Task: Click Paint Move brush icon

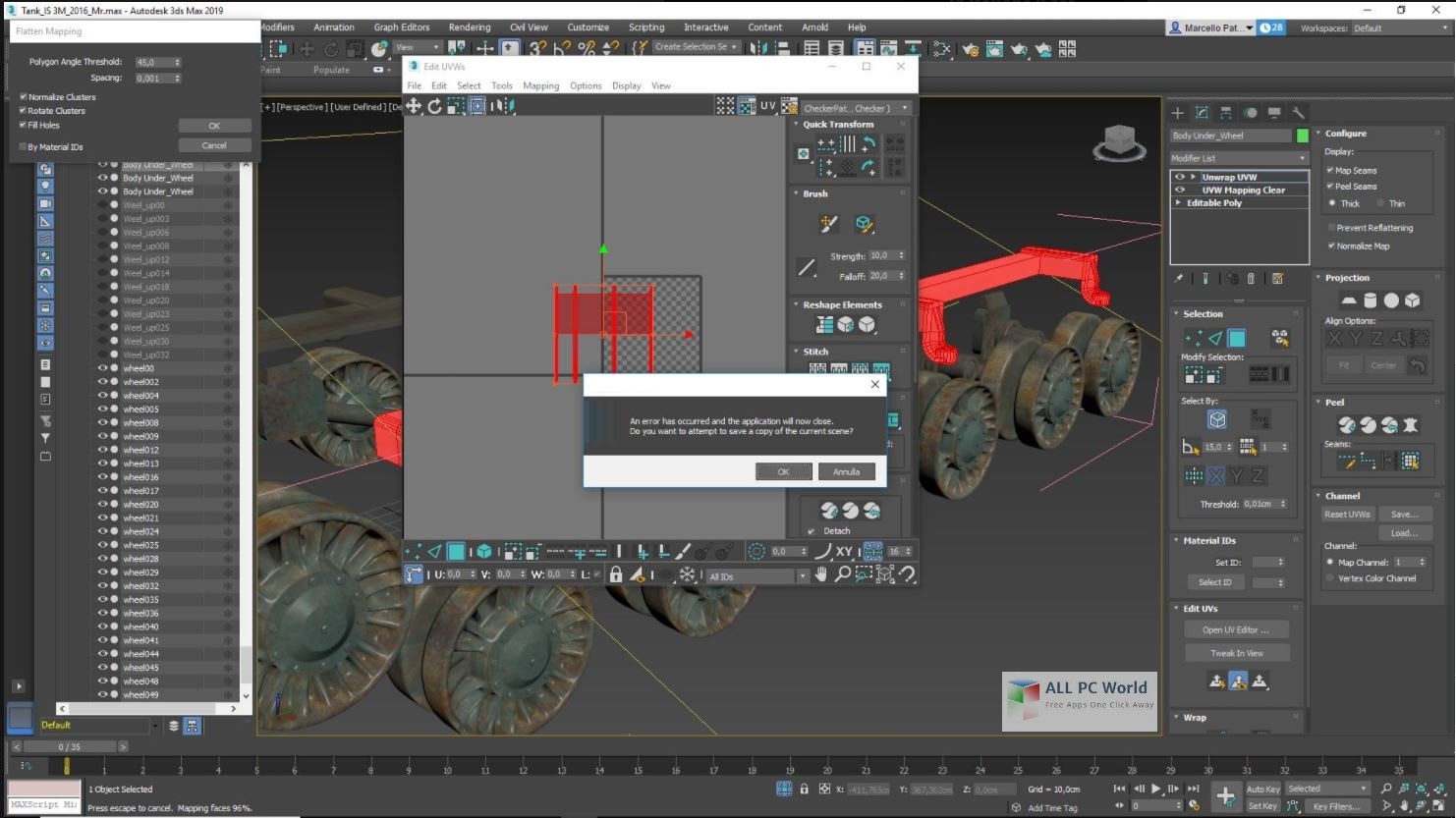Action: click(x=828, y=224)
